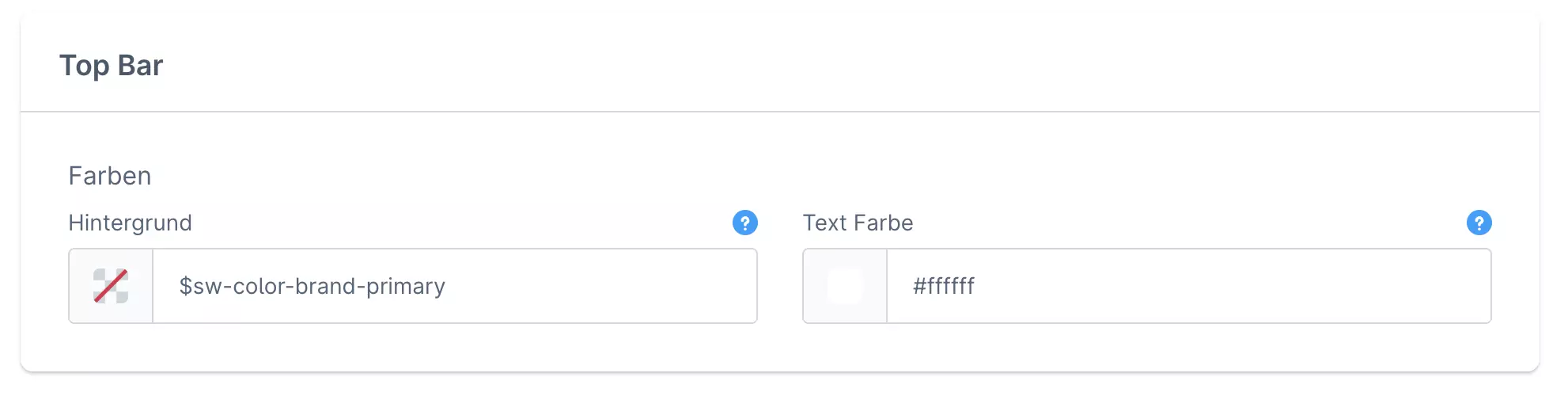Pick a new Top Bar background color

pos(111,286)
